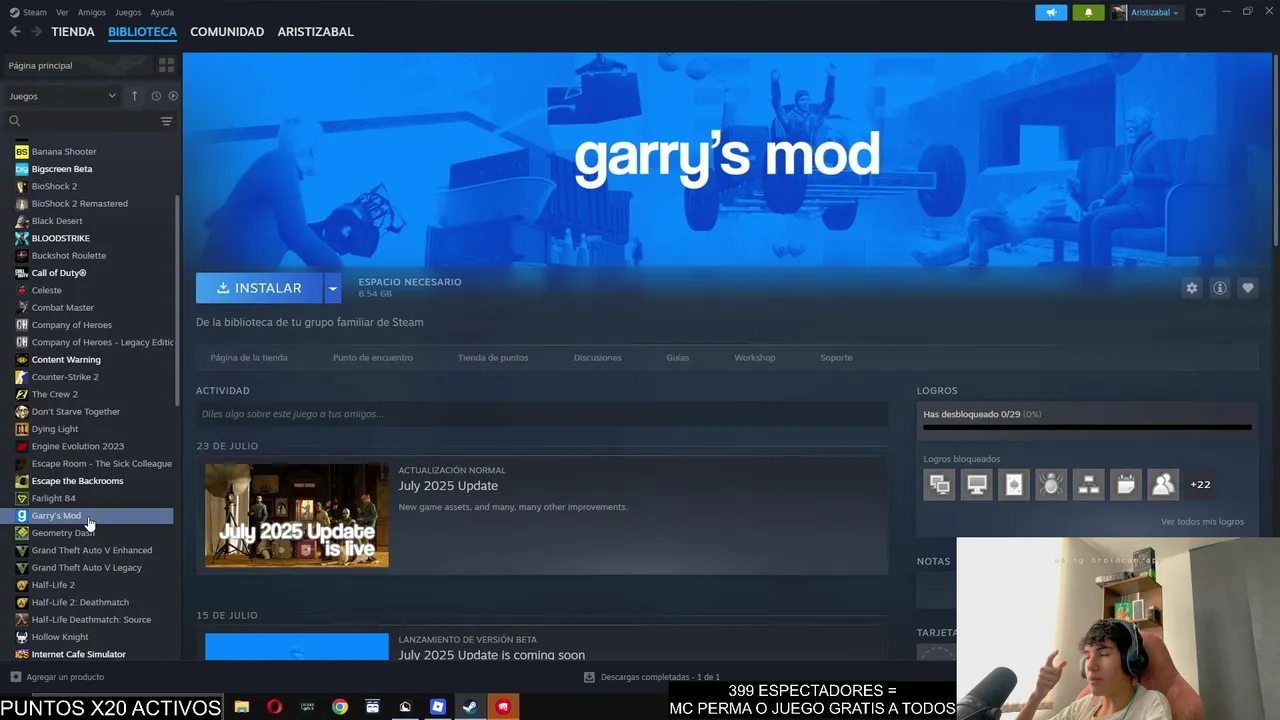Click the achievements progress bar
The height and width of the screenshot is (720, 1280).
coord(1087,427)
